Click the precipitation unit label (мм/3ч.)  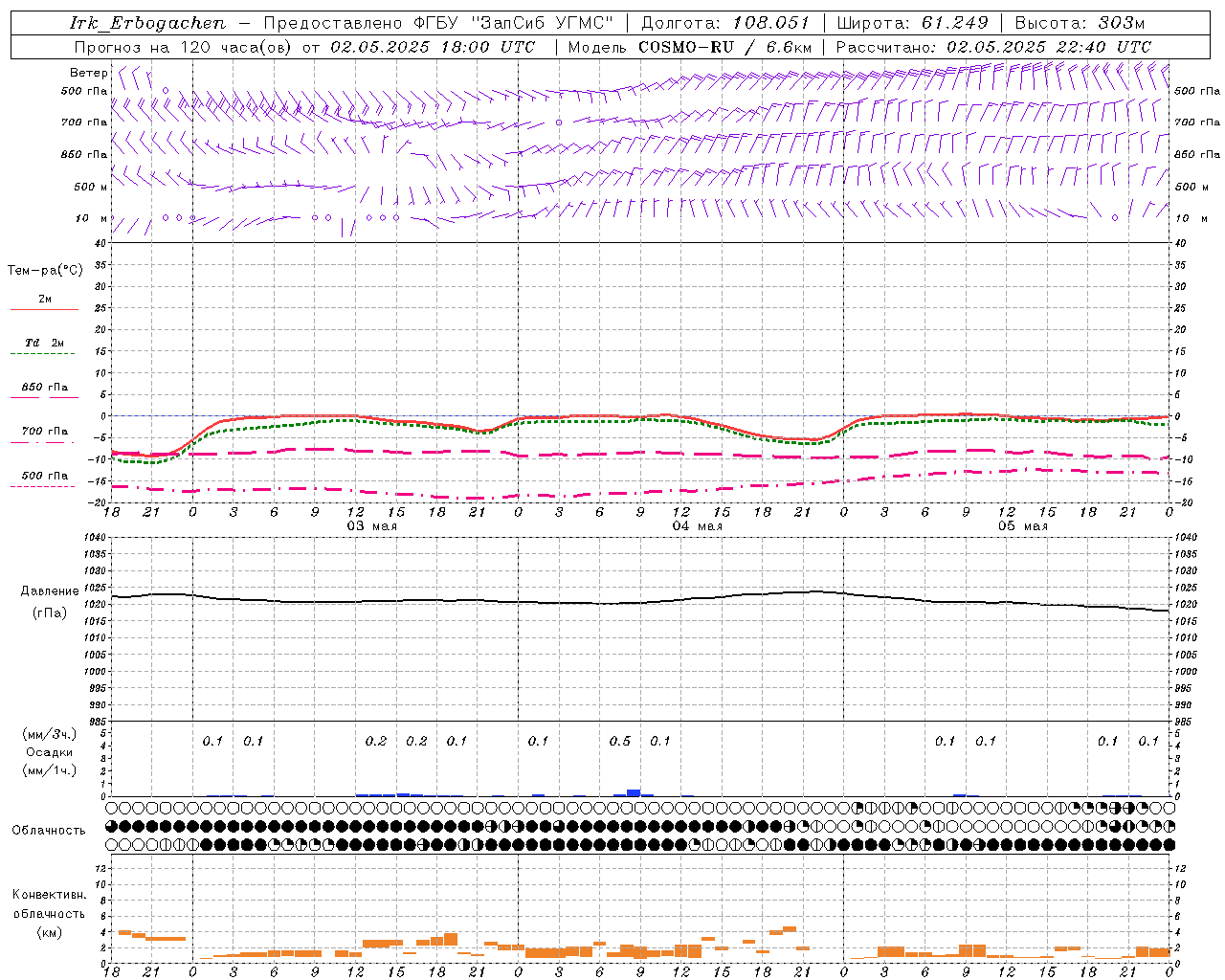tap(50, 734)
